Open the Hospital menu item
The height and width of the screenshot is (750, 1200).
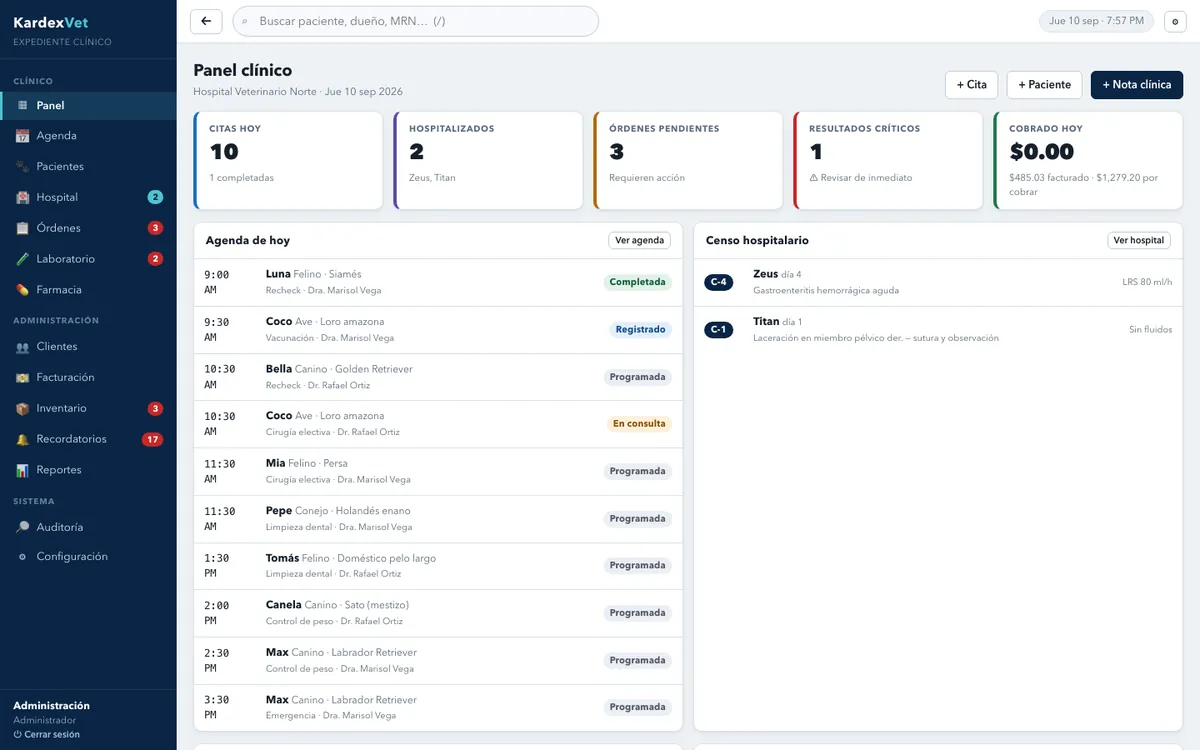click(88, 197)
